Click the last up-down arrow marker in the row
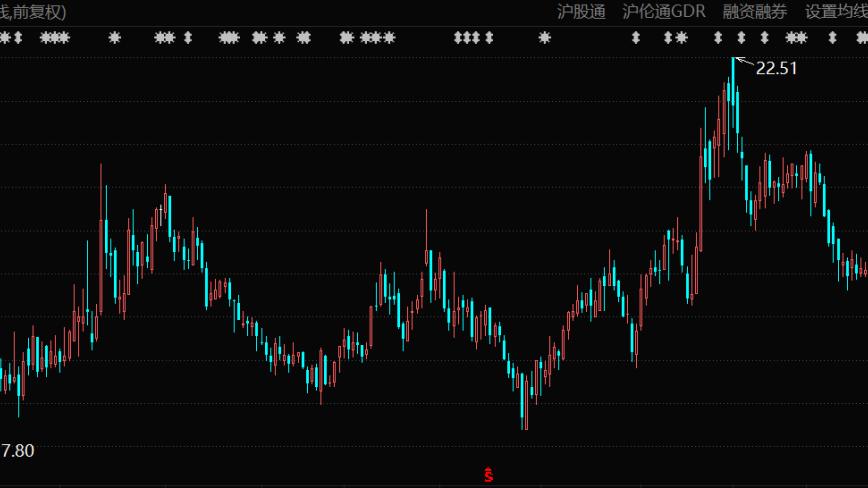 click(x=832, y=38)
